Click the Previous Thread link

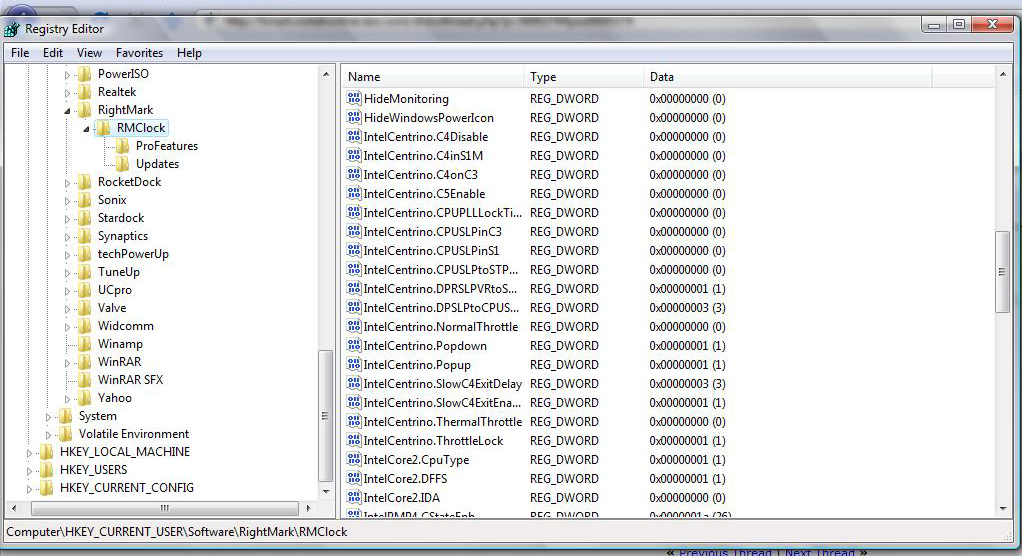tap(725, 552)
